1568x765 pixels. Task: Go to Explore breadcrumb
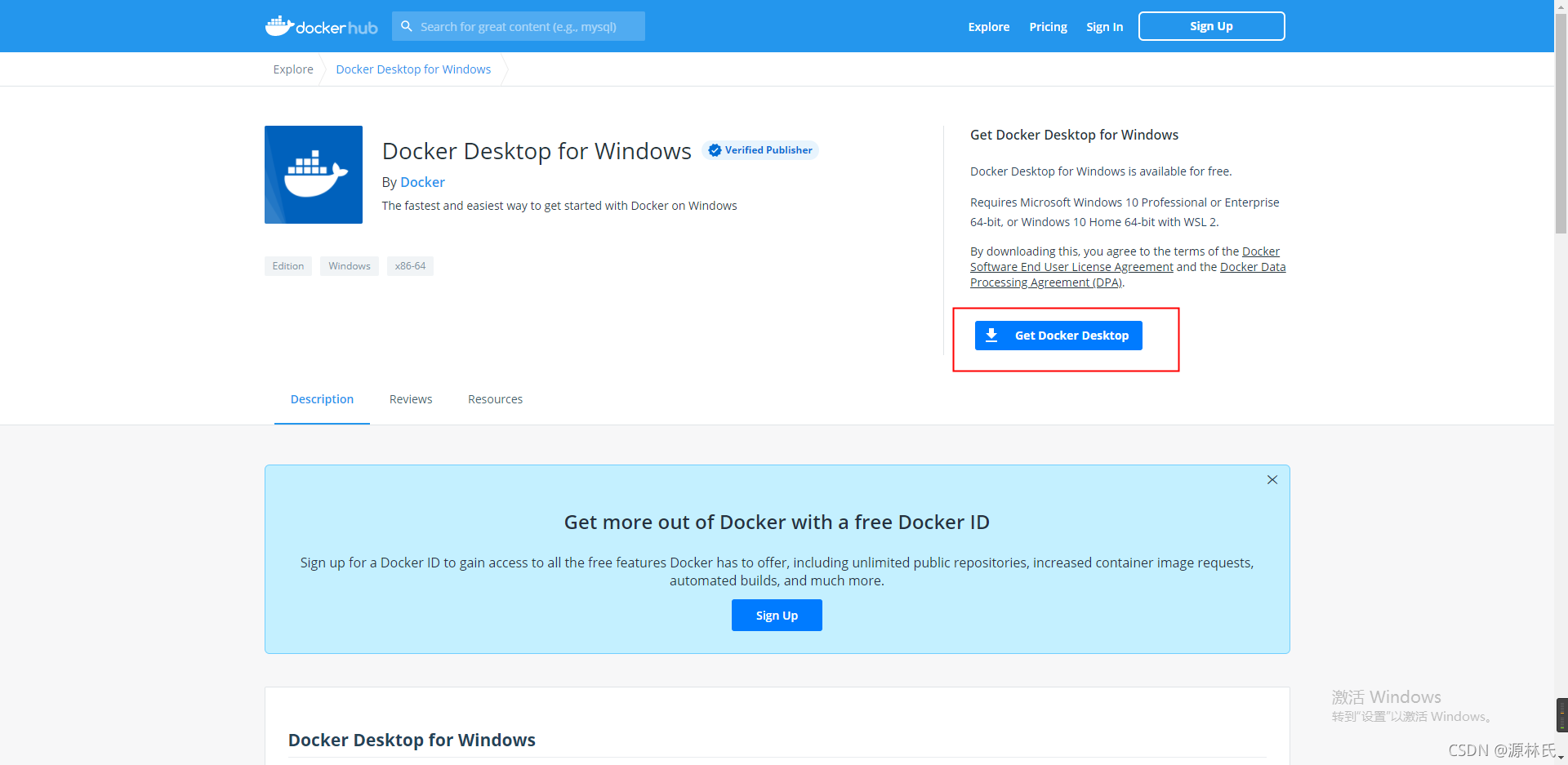[293, 69]
